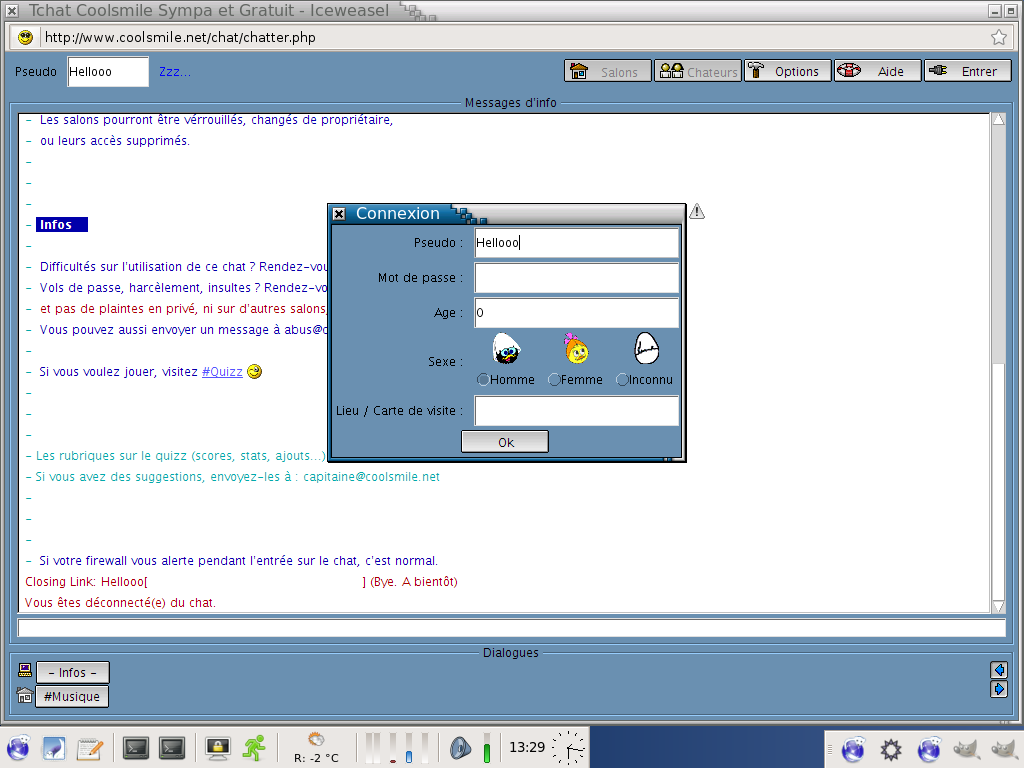Click the green running man logout icon

pos(254,747)
